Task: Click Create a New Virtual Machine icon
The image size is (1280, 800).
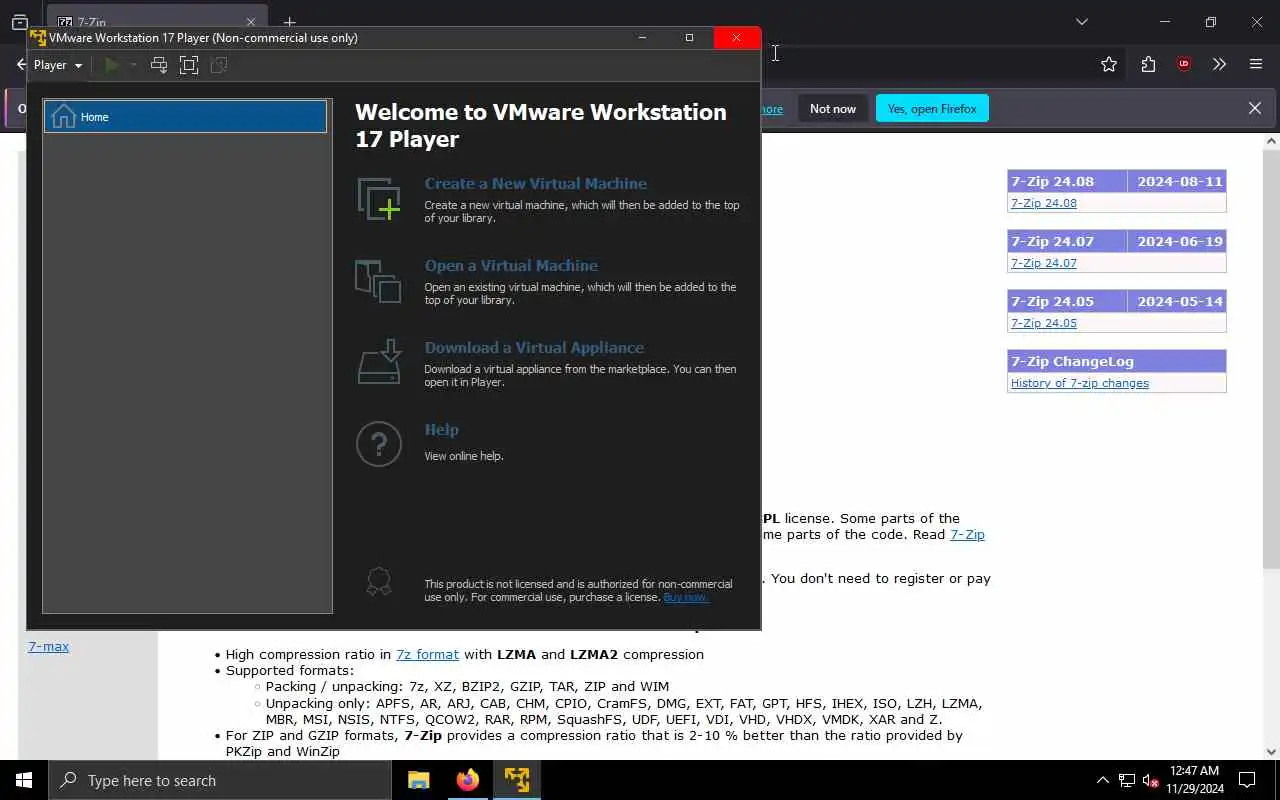Action: tap(379, 199)
